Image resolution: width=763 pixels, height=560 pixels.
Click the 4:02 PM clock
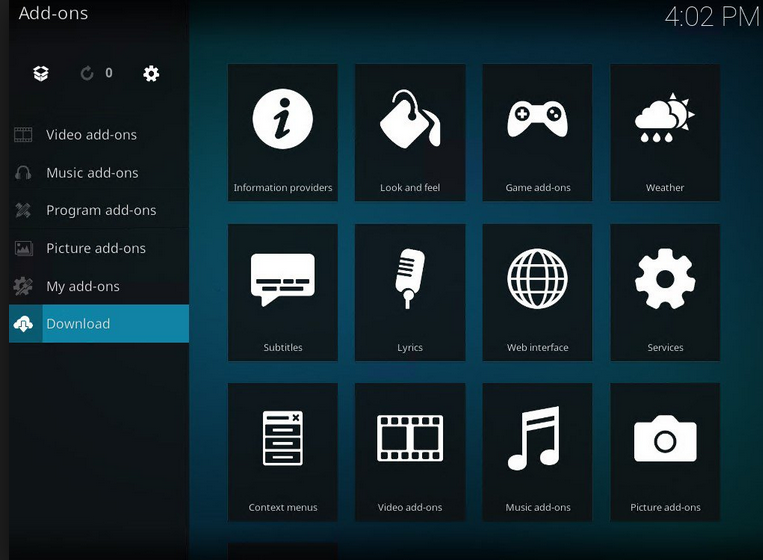coord(711,17)
